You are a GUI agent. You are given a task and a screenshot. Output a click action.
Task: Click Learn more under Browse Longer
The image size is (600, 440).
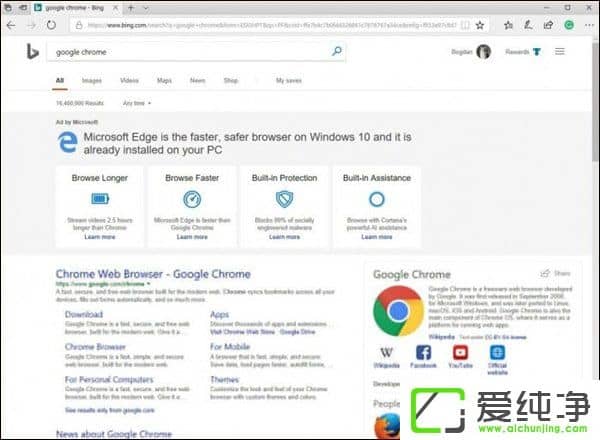100,237
